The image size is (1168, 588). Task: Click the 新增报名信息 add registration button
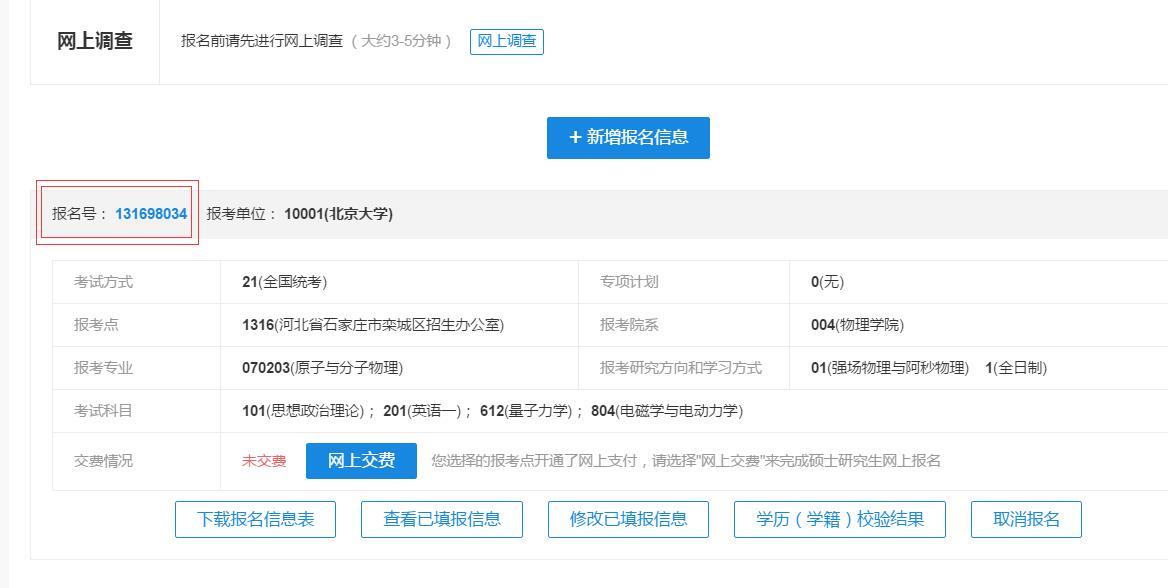(628, 138)
